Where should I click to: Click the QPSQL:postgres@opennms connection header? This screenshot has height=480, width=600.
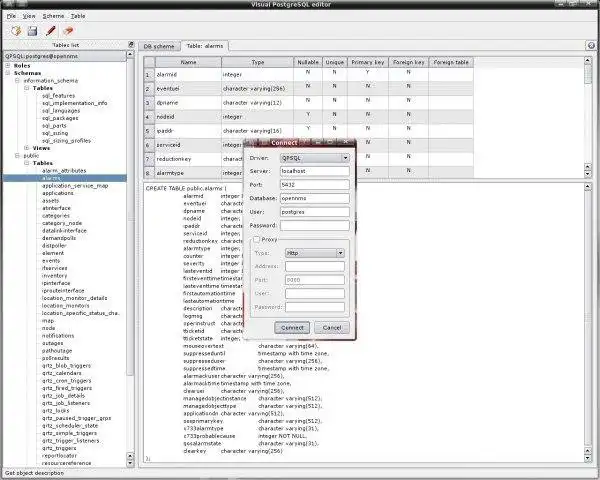[x=64, y=56]
